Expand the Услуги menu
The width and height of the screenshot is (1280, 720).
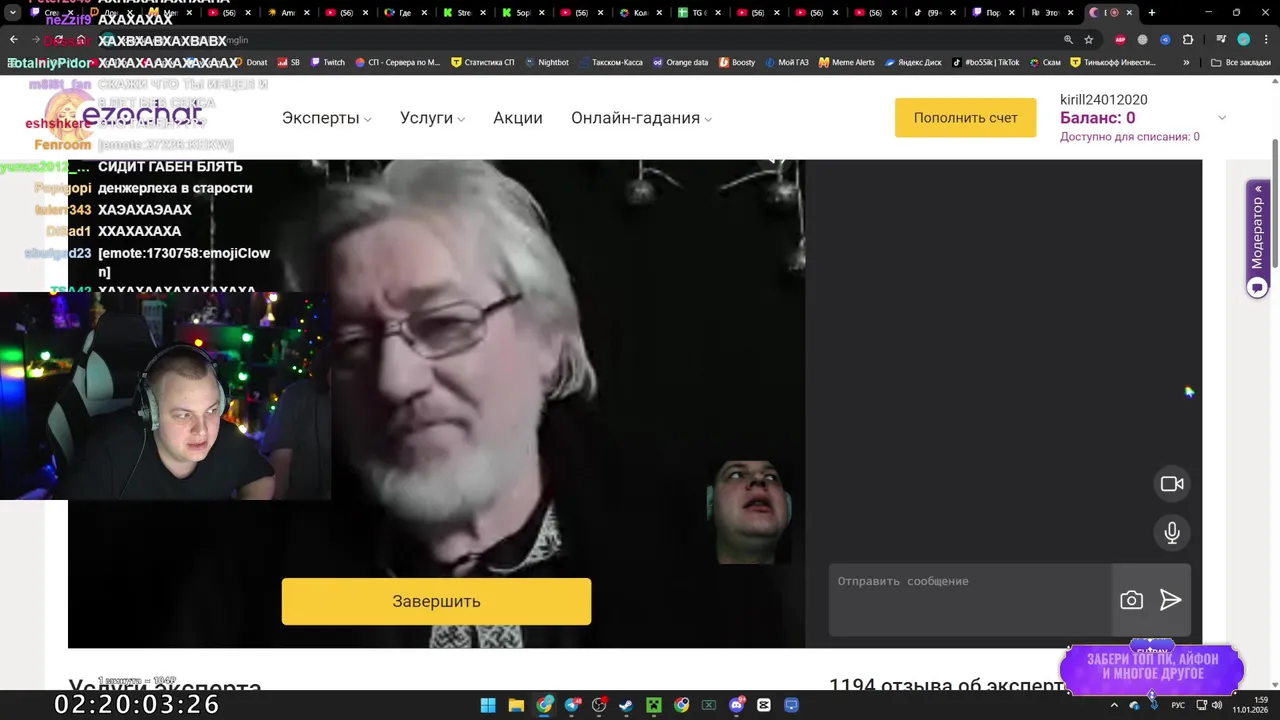pyautogui.click(x=432, y=118)
